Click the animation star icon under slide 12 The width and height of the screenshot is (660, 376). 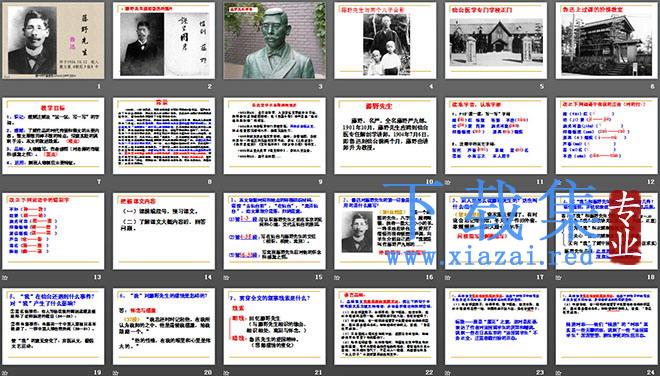coord(558,182)
